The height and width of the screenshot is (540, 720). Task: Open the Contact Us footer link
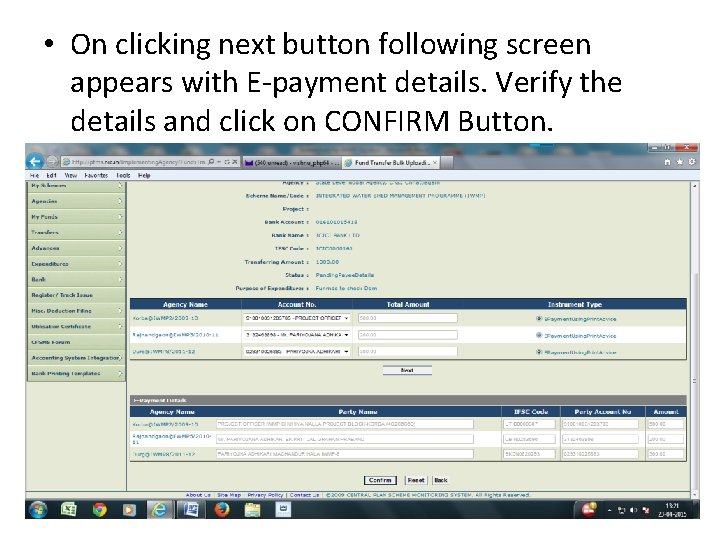coord(304,495)
